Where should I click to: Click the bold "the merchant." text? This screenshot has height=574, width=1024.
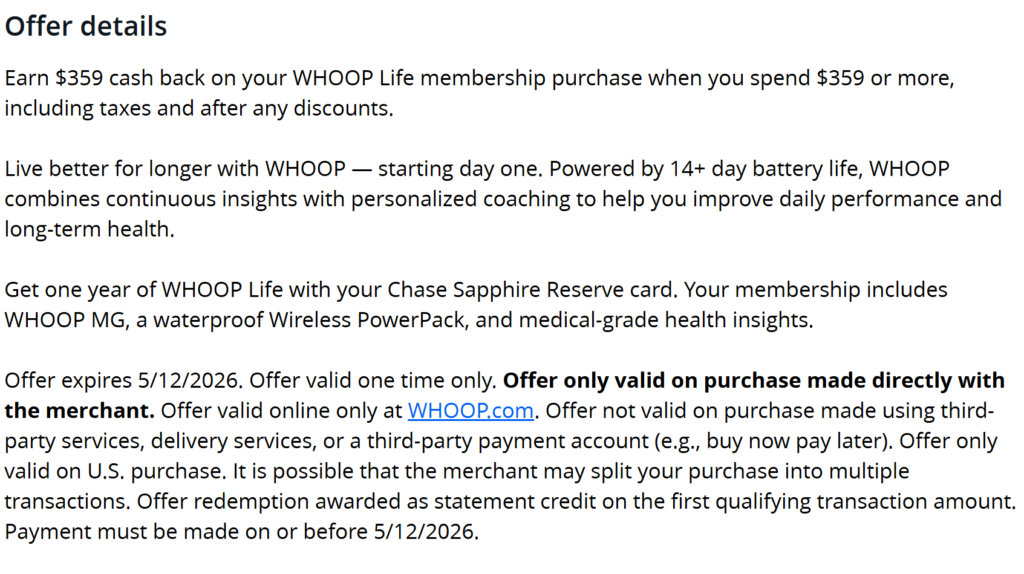(x=79, y=411)
